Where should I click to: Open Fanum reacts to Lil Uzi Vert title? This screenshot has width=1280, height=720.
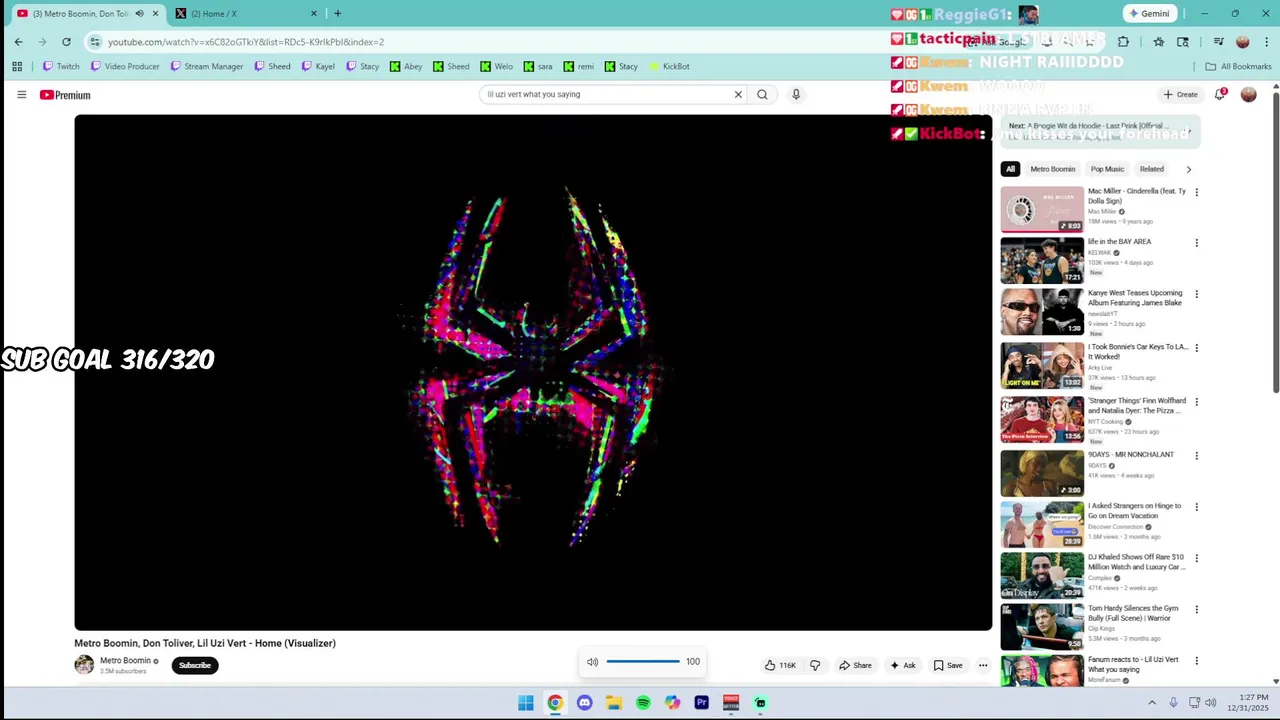1134,664
